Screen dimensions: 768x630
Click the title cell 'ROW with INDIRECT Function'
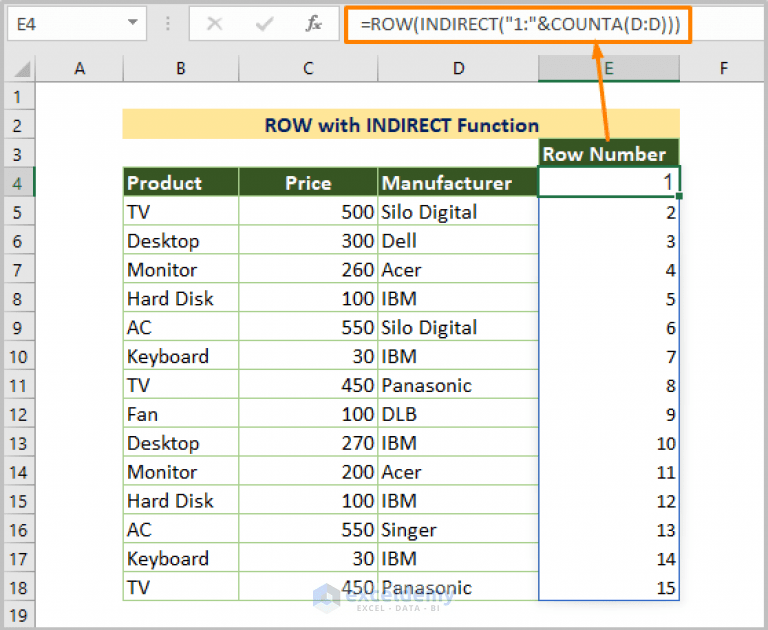401,124
